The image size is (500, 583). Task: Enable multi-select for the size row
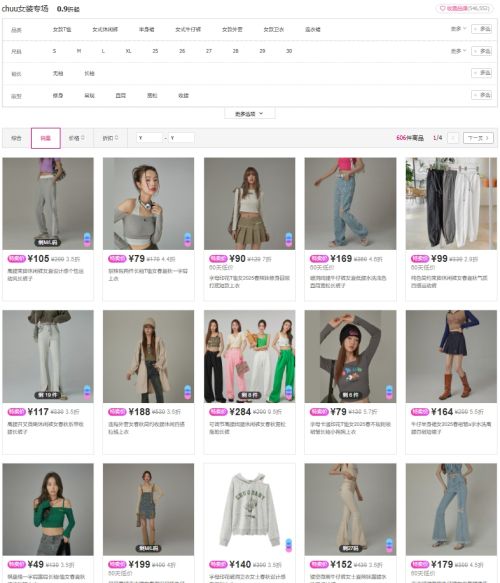(x=482, y=51)
